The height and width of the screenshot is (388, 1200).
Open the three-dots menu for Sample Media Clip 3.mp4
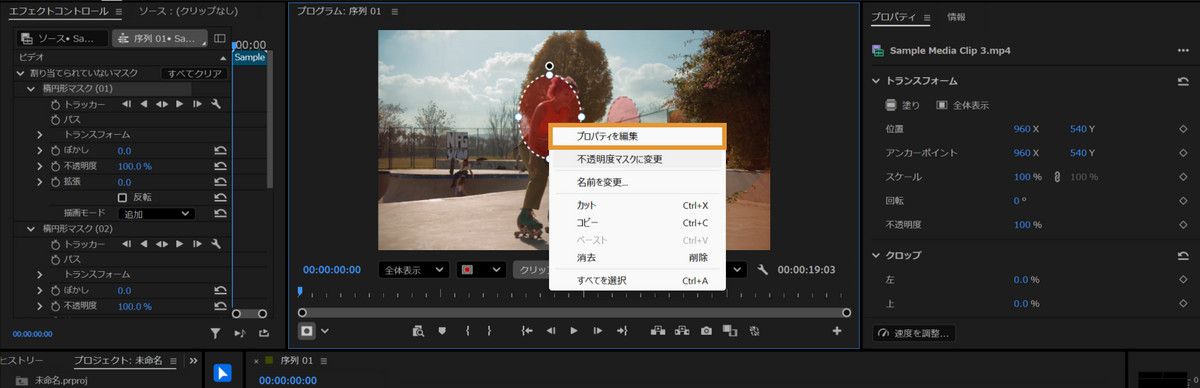click(x=1183, y=51)
